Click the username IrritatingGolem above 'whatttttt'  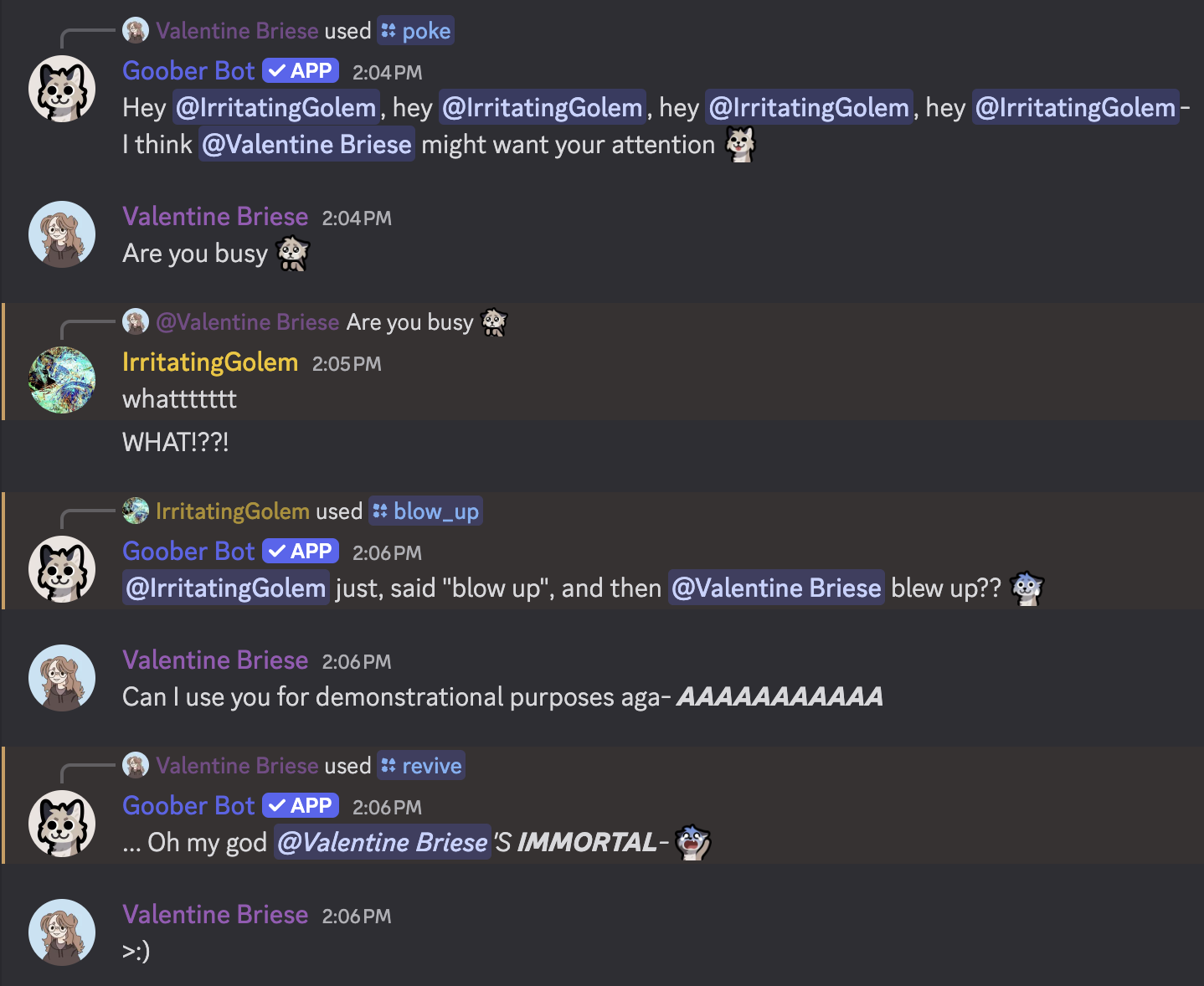(x=210, y=362)
